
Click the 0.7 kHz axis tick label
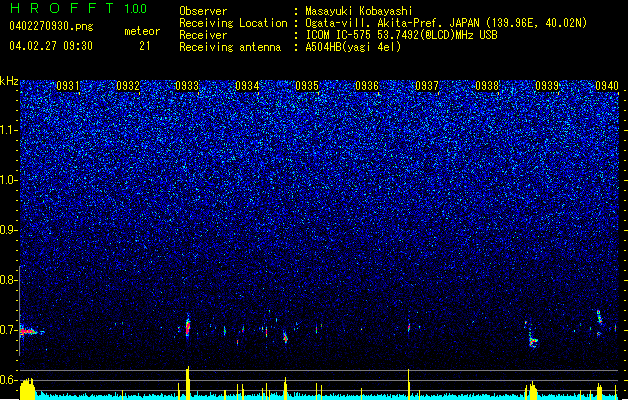pyautogui.click(x=8, y=330)
